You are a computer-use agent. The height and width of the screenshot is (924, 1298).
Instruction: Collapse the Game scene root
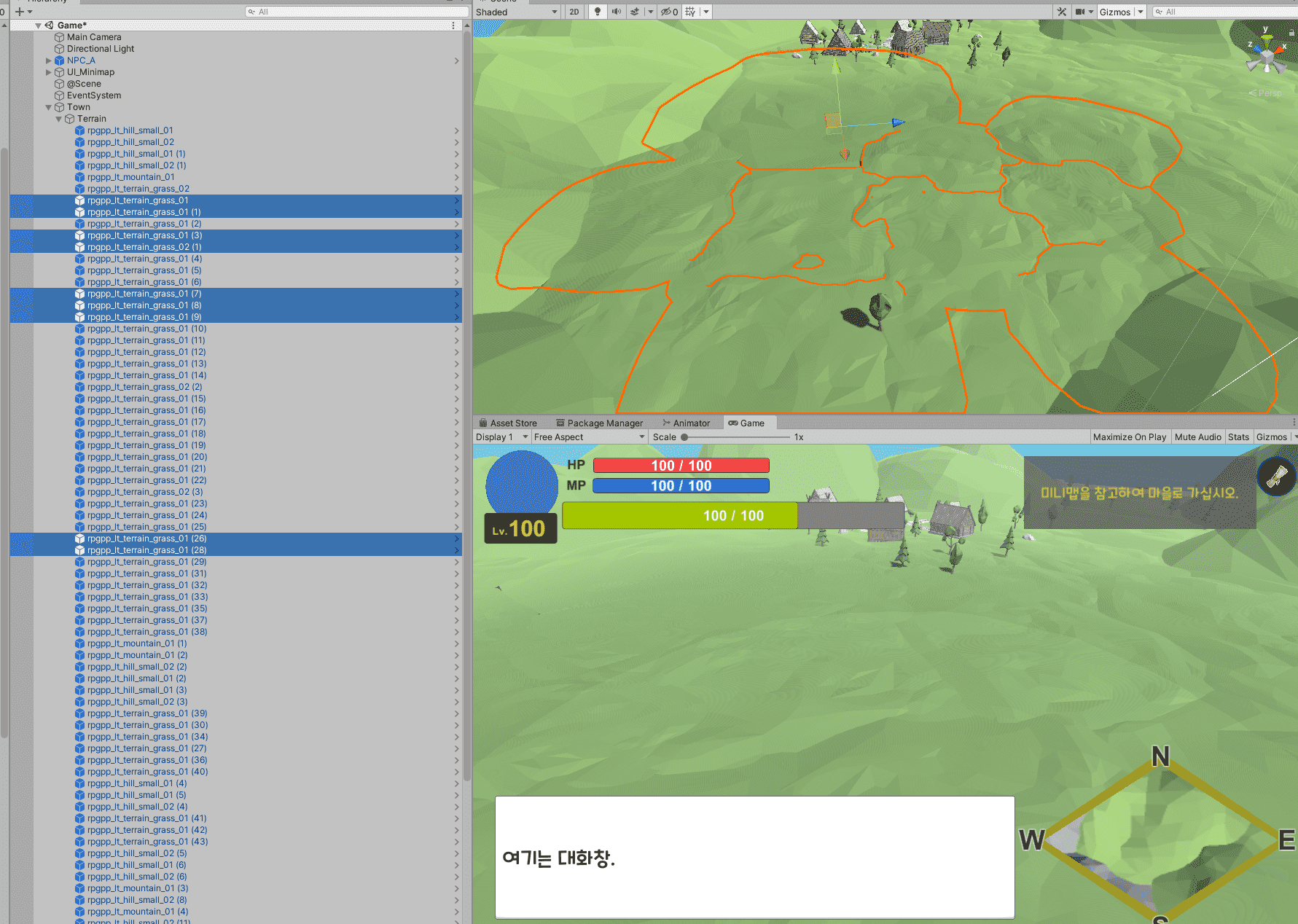coord(38,26)
